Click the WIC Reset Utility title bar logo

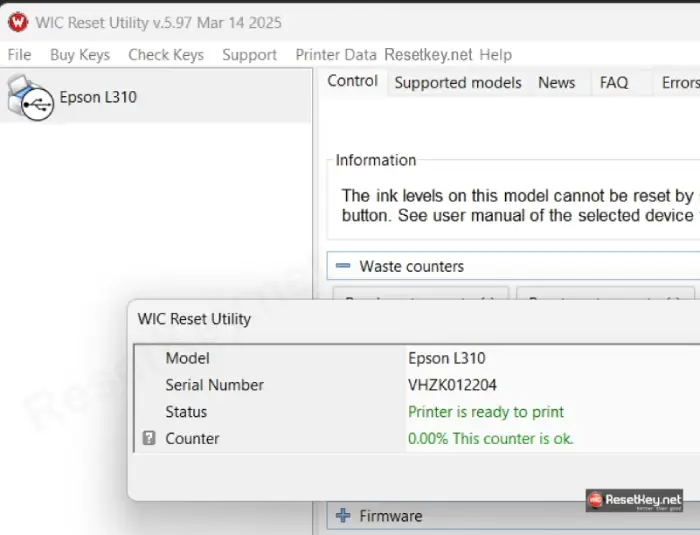tap(18, 22)
